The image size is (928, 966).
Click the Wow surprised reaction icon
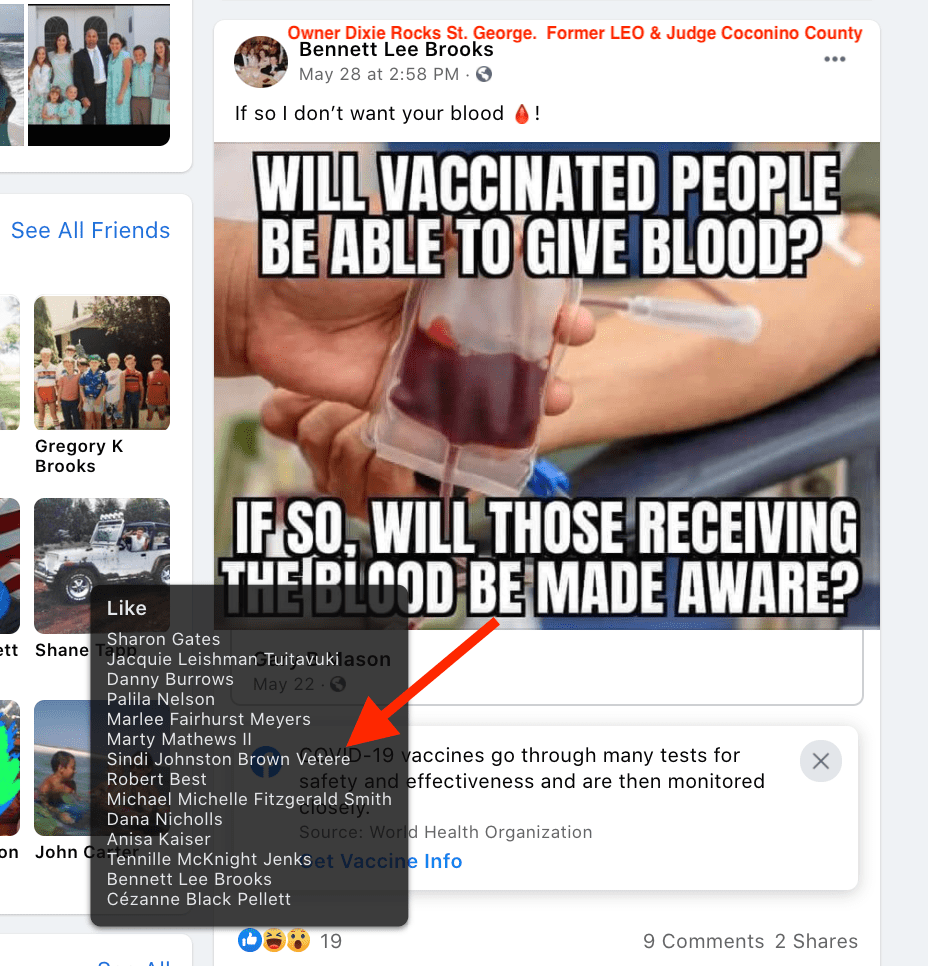pos(298,940)
